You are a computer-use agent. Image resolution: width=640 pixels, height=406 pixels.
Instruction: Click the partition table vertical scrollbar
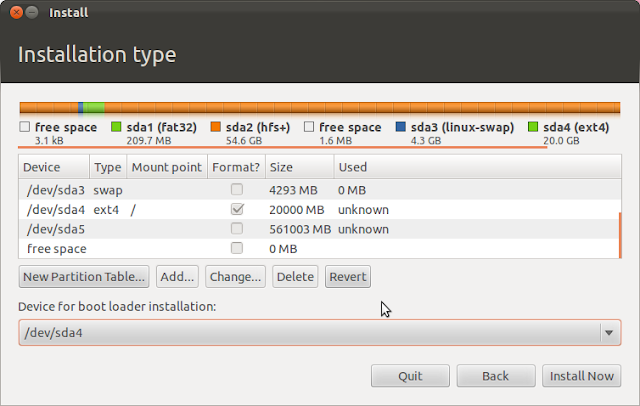tap(620, 235)
